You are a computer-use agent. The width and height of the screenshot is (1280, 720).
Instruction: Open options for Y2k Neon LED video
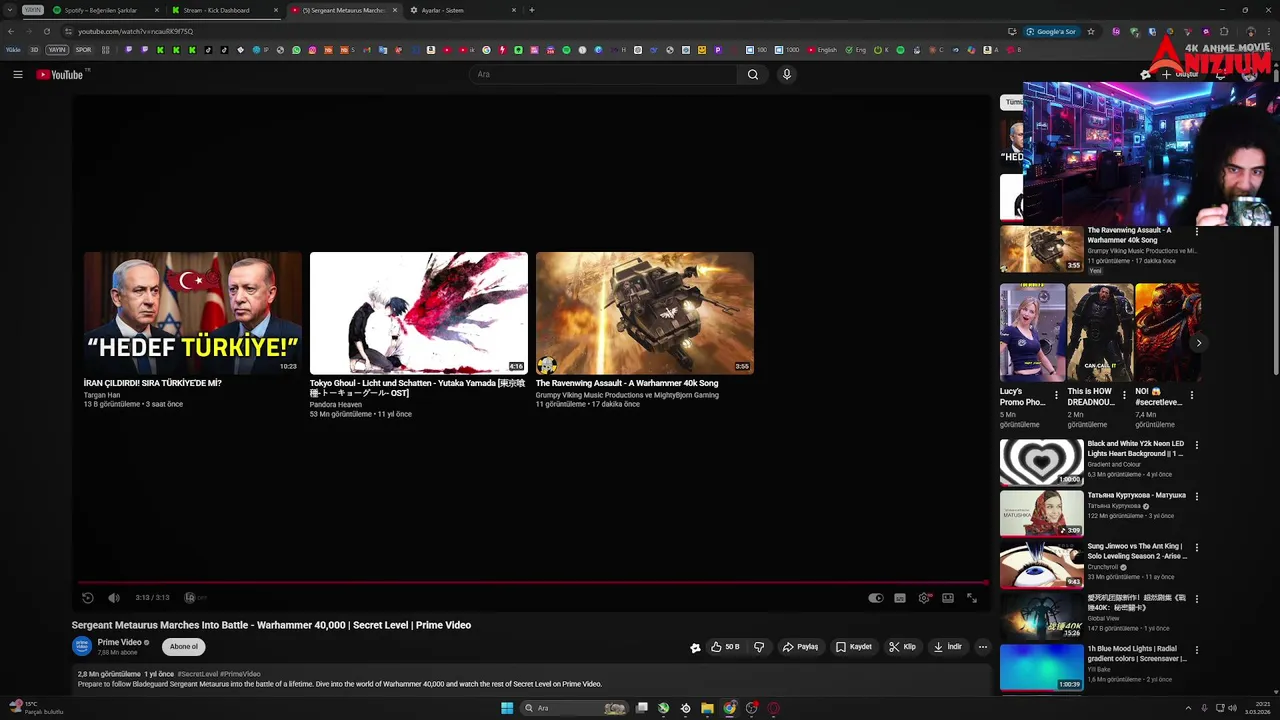coord(1197,445)
